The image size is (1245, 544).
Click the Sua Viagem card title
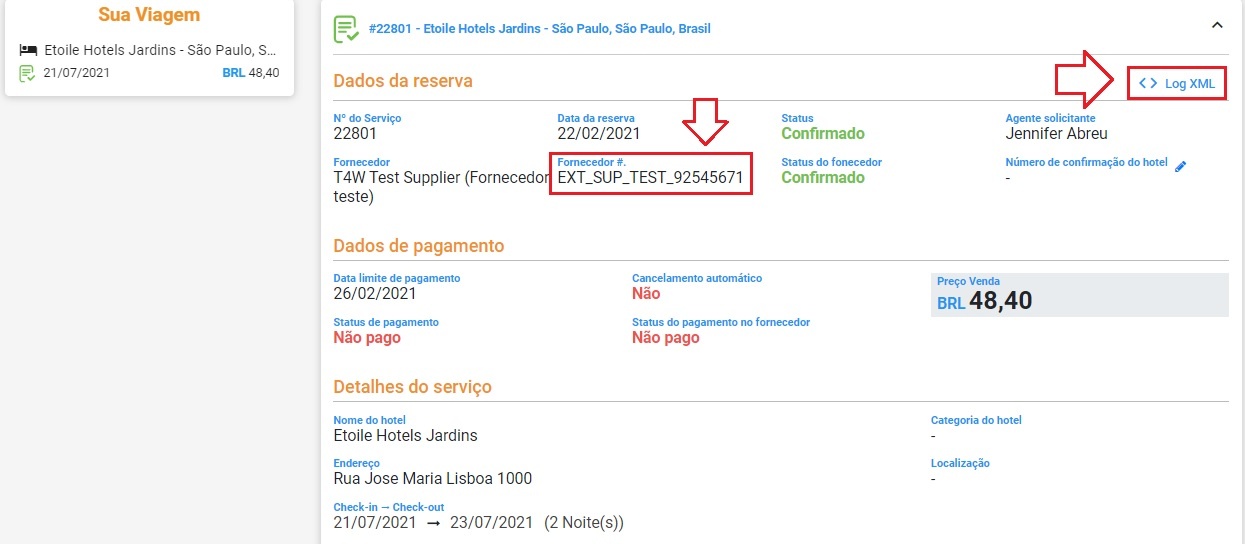click(x=149, y=15)
